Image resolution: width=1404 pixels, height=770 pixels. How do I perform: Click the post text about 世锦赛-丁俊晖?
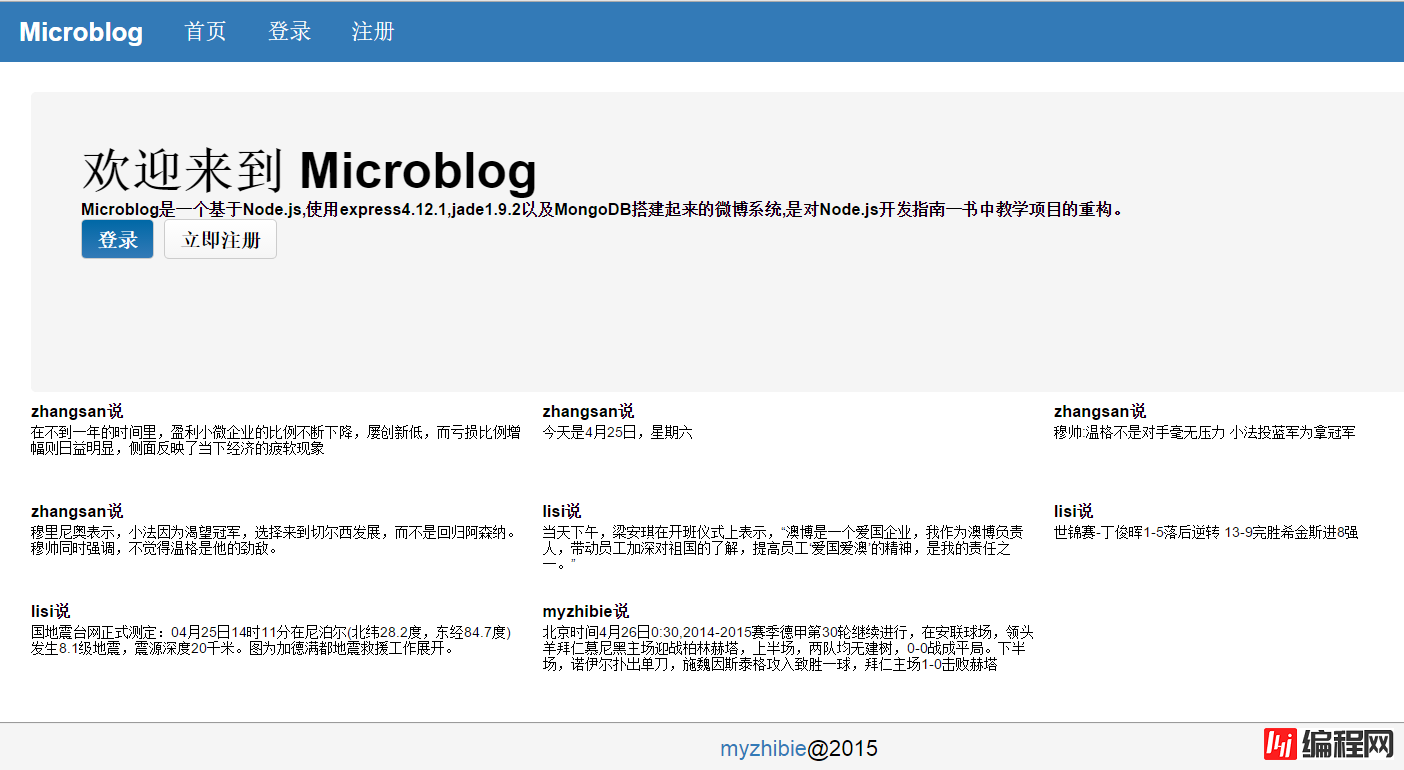[1206, 532]
